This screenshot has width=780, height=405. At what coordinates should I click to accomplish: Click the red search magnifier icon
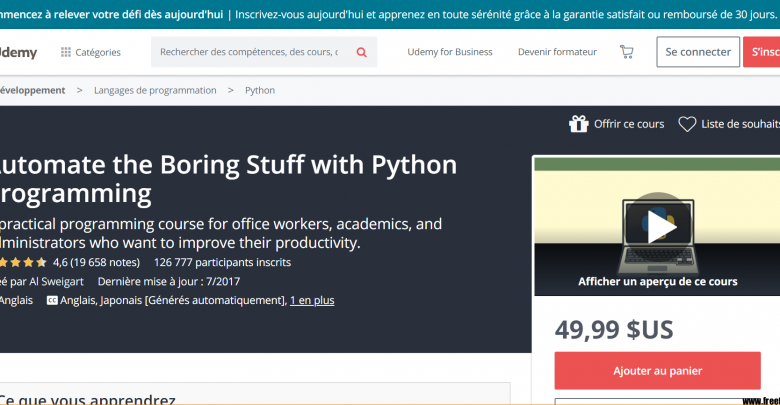point(362,52)
